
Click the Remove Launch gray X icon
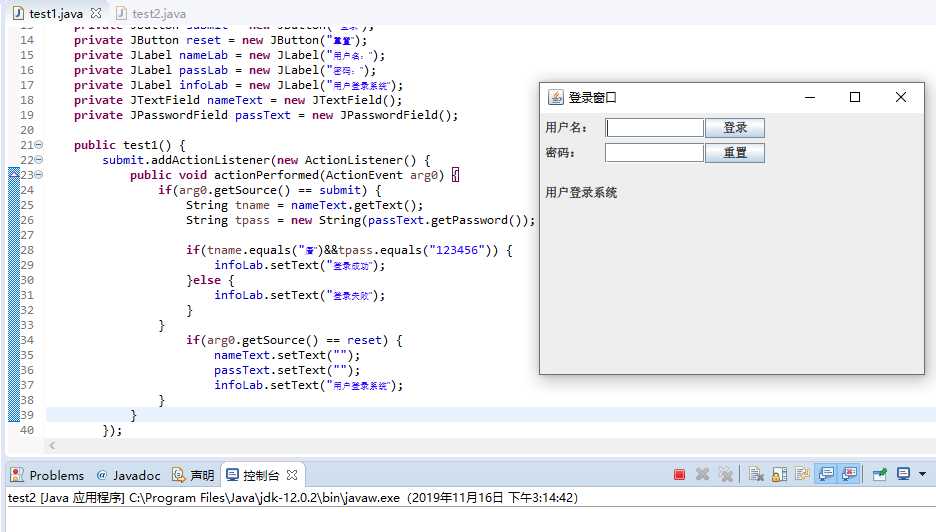703,475
